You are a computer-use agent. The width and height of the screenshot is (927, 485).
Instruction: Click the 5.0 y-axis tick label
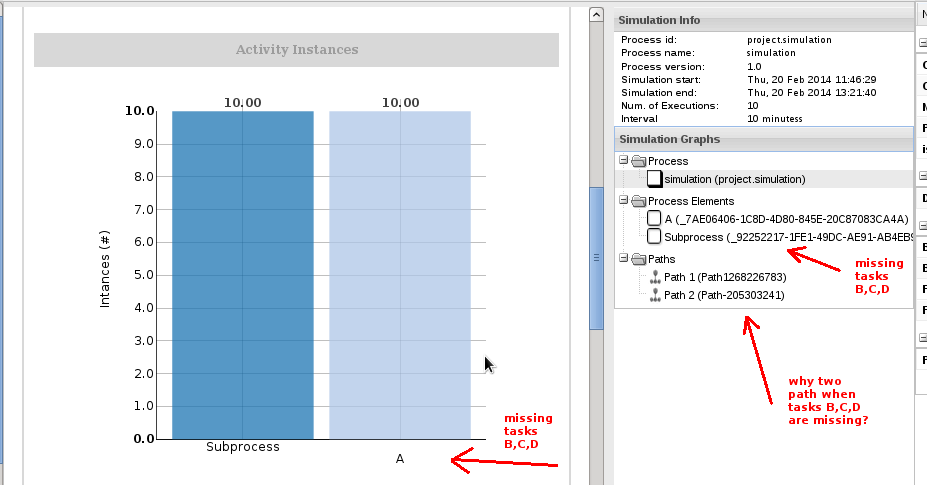point(144,275)
